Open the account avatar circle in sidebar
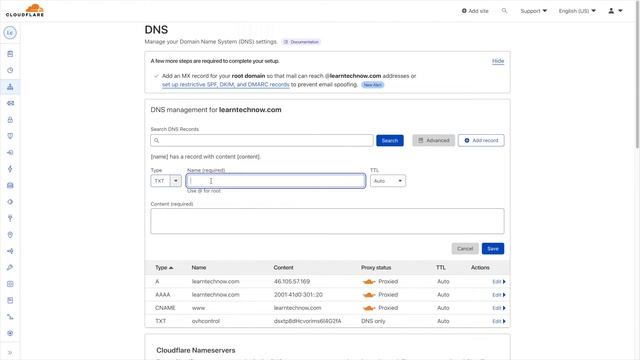This screenshot has height=360, width=640. click(10, 33)
